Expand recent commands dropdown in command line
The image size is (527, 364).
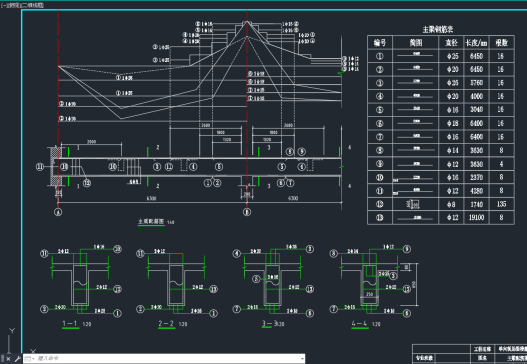click(30, 359)
